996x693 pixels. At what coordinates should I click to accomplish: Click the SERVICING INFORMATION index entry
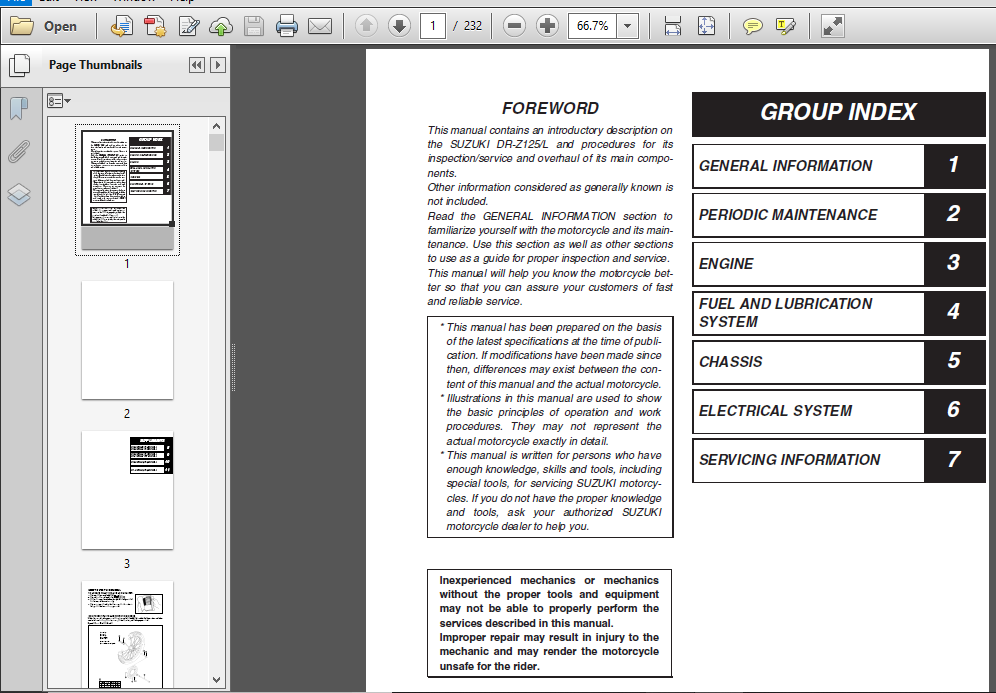tap(838, 459)
